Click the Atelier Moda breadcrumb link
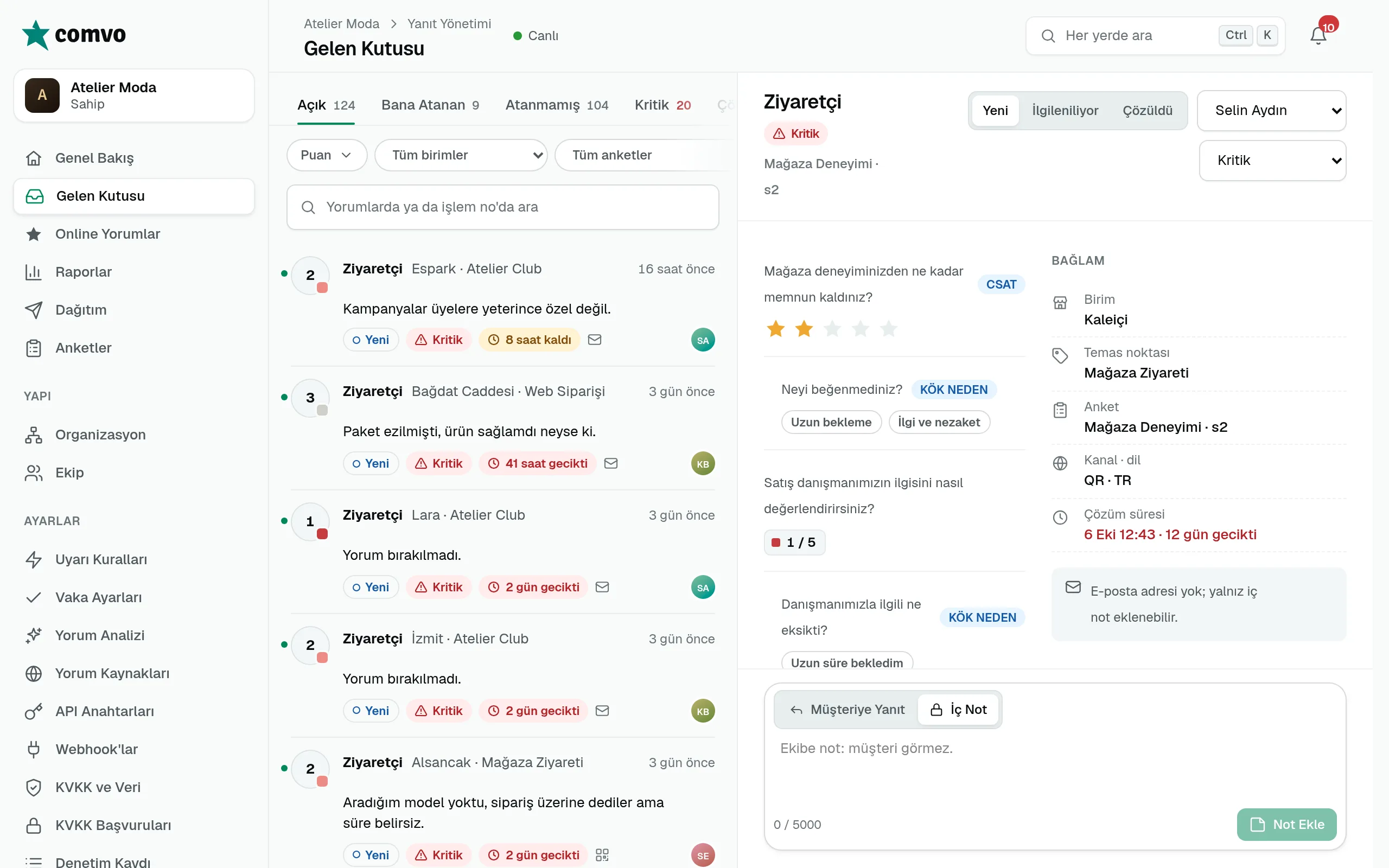Screen dimensions: 1389x868 [341, 23]
